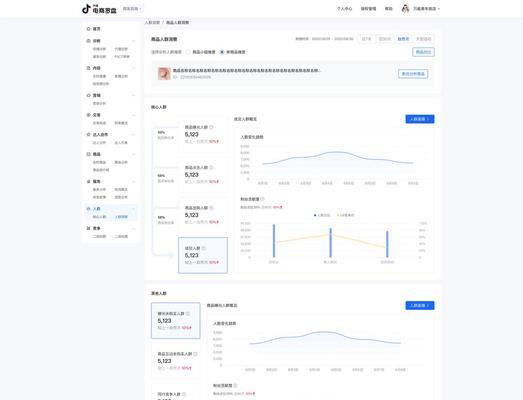The height and width of the screenshot is (400, 523).
Task: Click the 内容 document icon in sidebar
Action: click(88, 68)
